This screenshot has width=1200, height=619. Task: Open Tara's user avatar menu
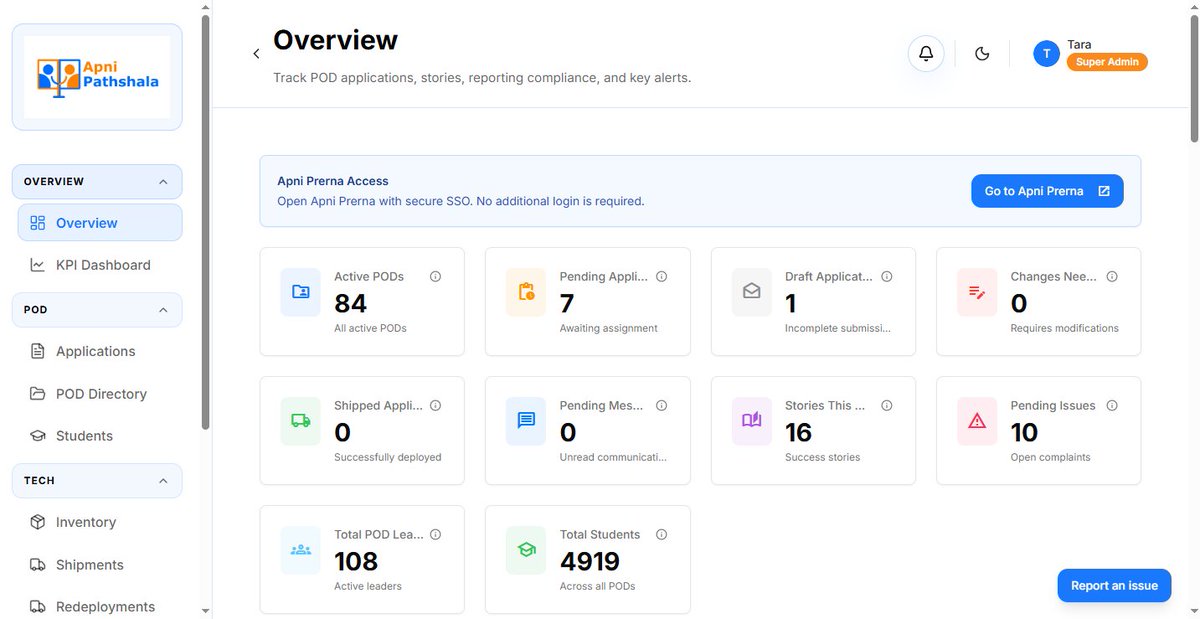[1046, 54]
